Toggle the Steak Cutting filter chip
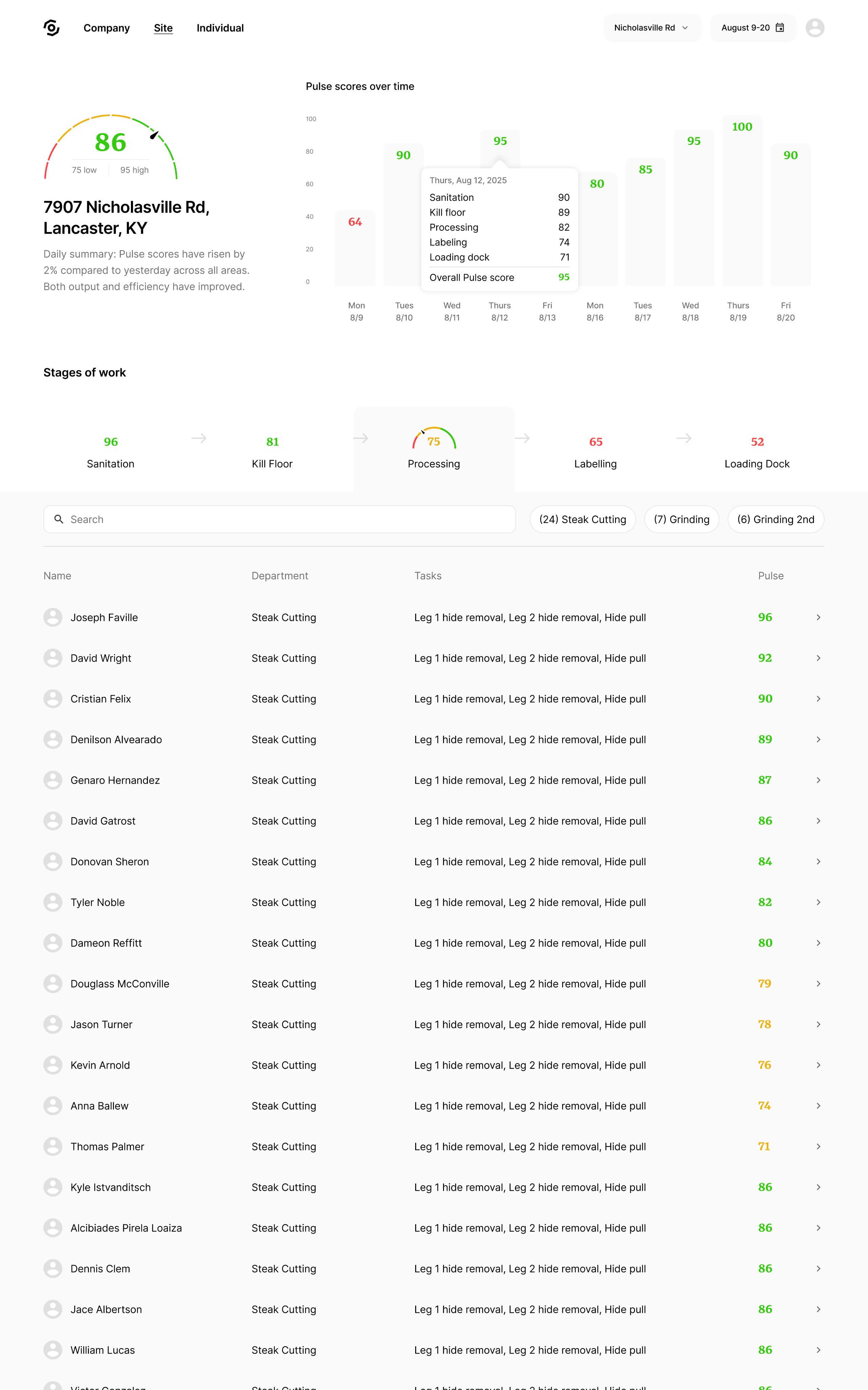 click(x=582, y=519)
